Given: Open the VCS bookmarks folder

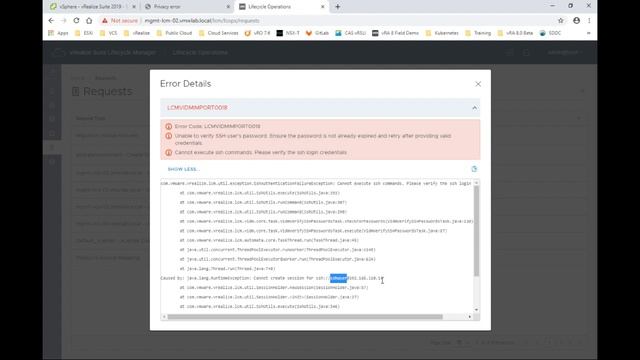Looking at the screenshot, I should [109, 33].
